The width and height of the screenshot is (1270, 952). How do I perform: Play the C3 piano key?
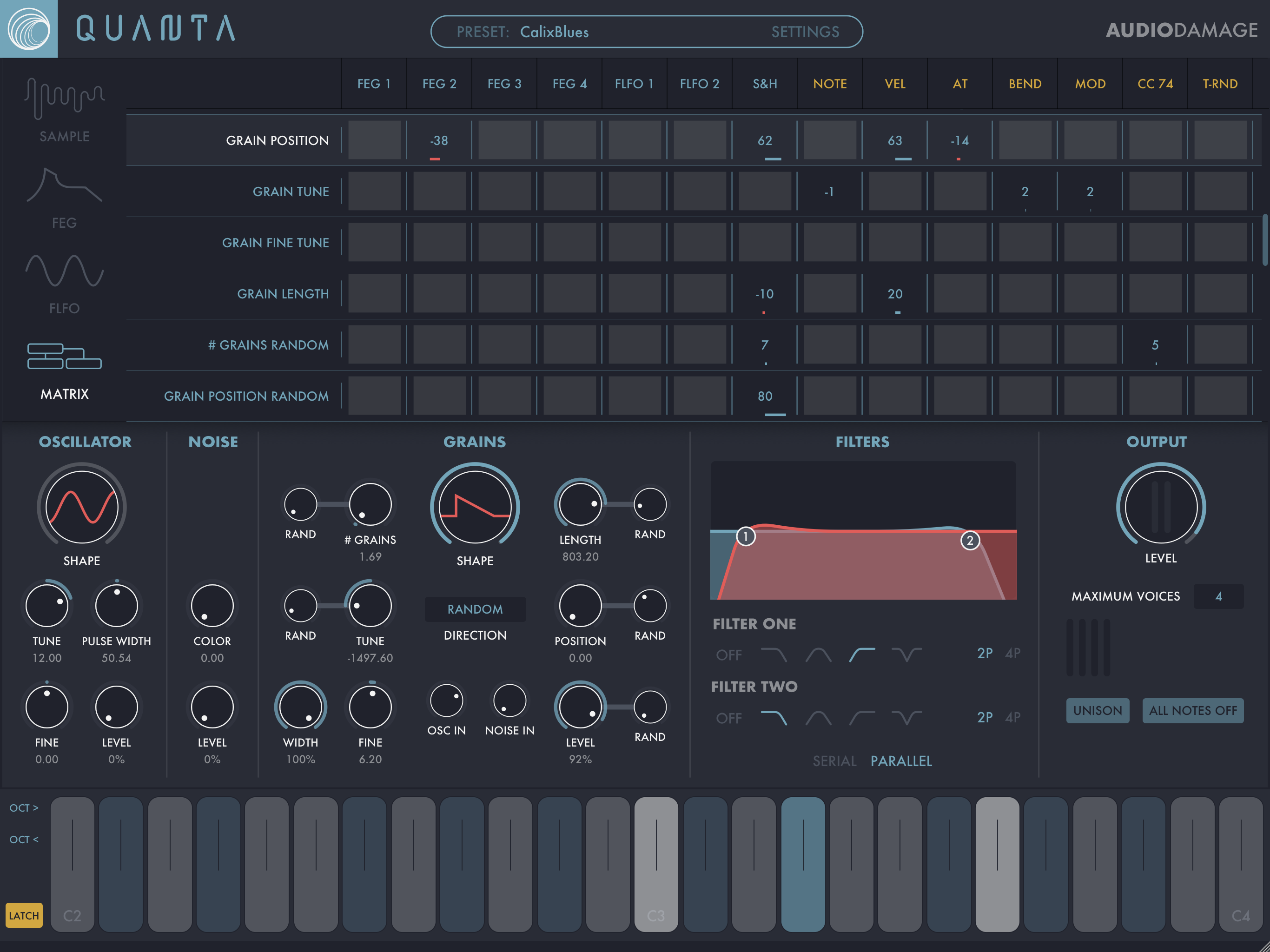click(x=655, y=864)
